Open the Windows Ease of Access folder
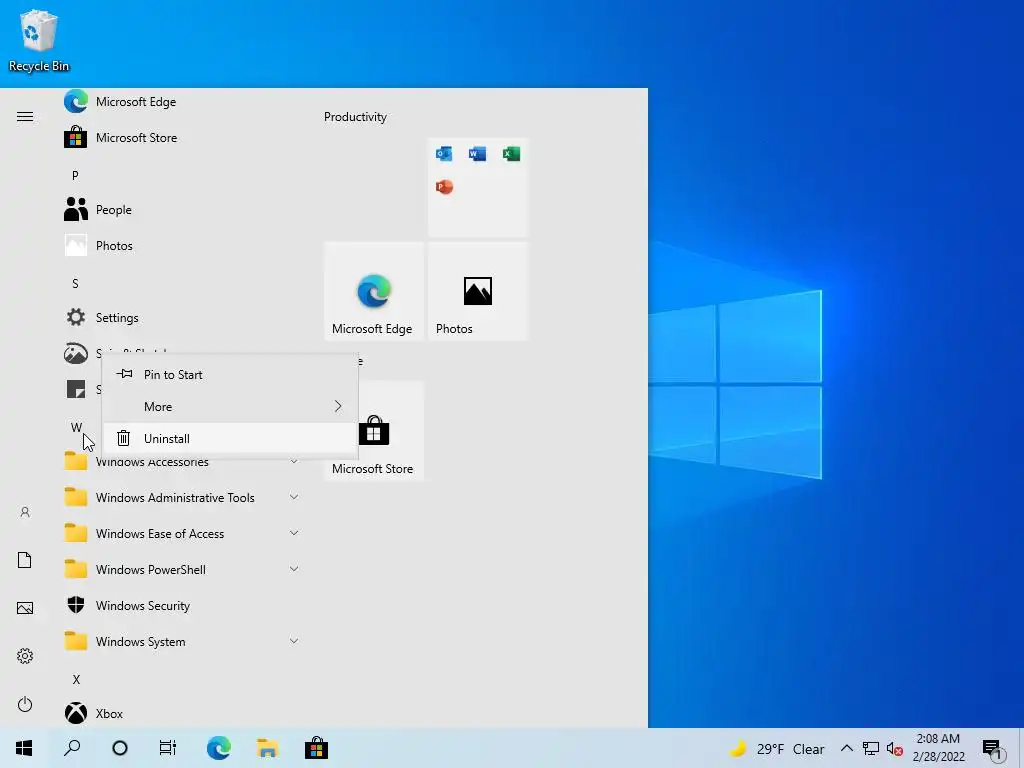The image size is (1024, 768). 181,534
